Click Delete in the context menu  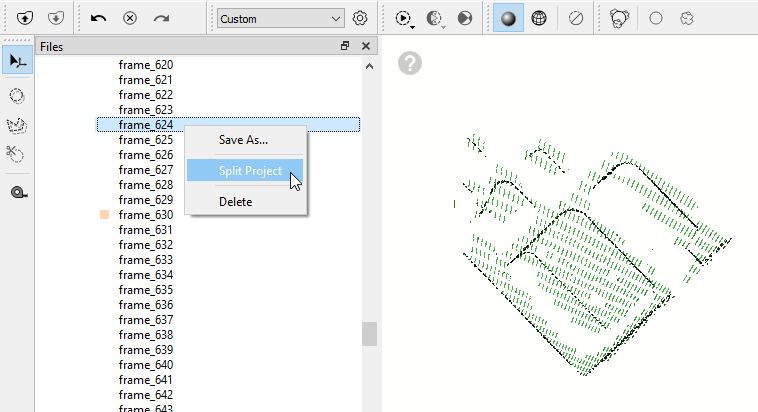tap(236, 202)
